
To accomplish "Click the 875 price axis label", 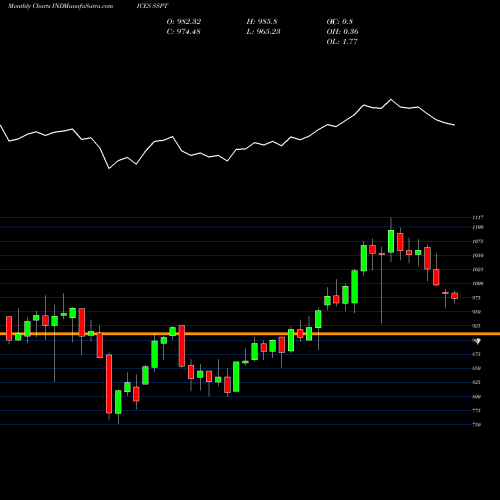I will (x=476, y=354).
